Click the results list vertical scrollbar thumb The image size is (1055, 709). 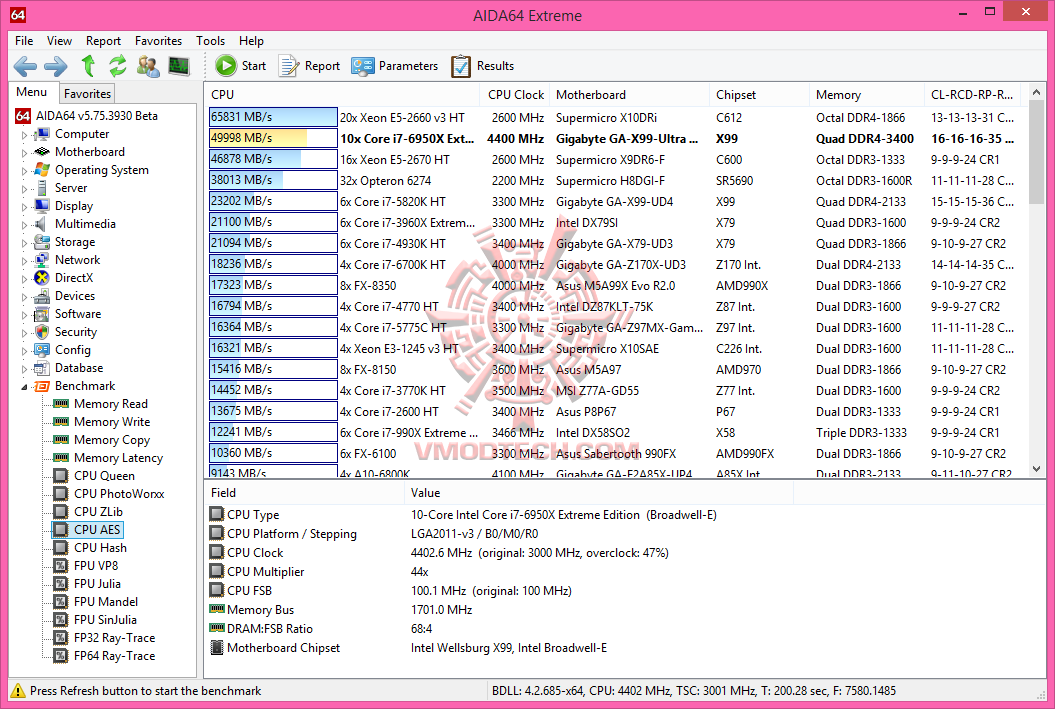coord(1036,153)
